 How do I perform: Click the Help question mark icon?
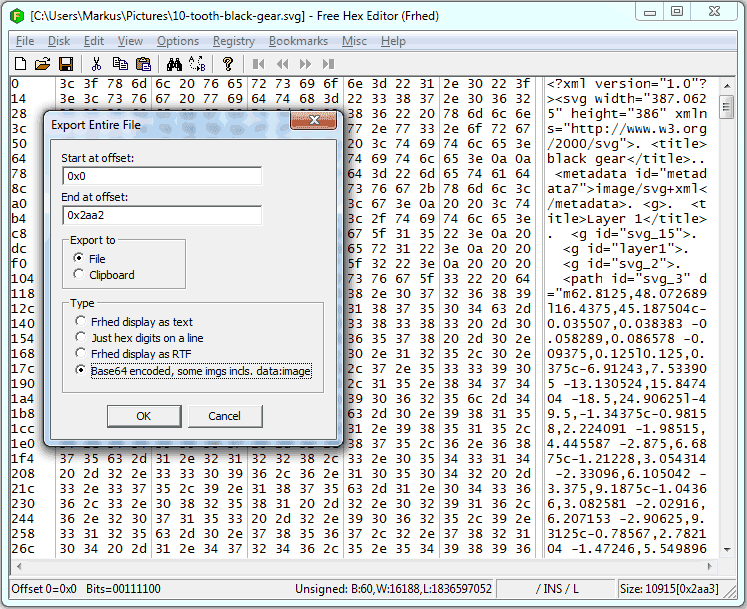(x=228, y=64)
